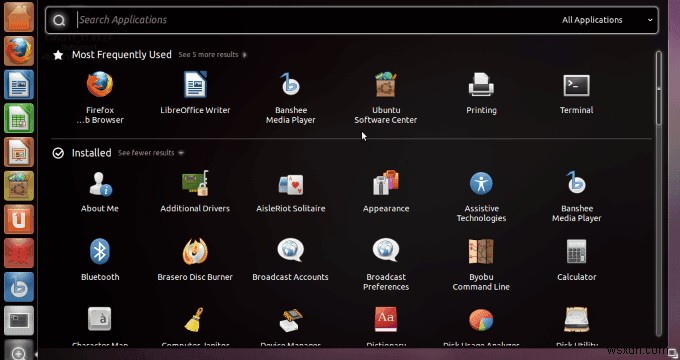Collapse Installed with See fewer results
The image size is (680, 360).
(x=151, y=153)
